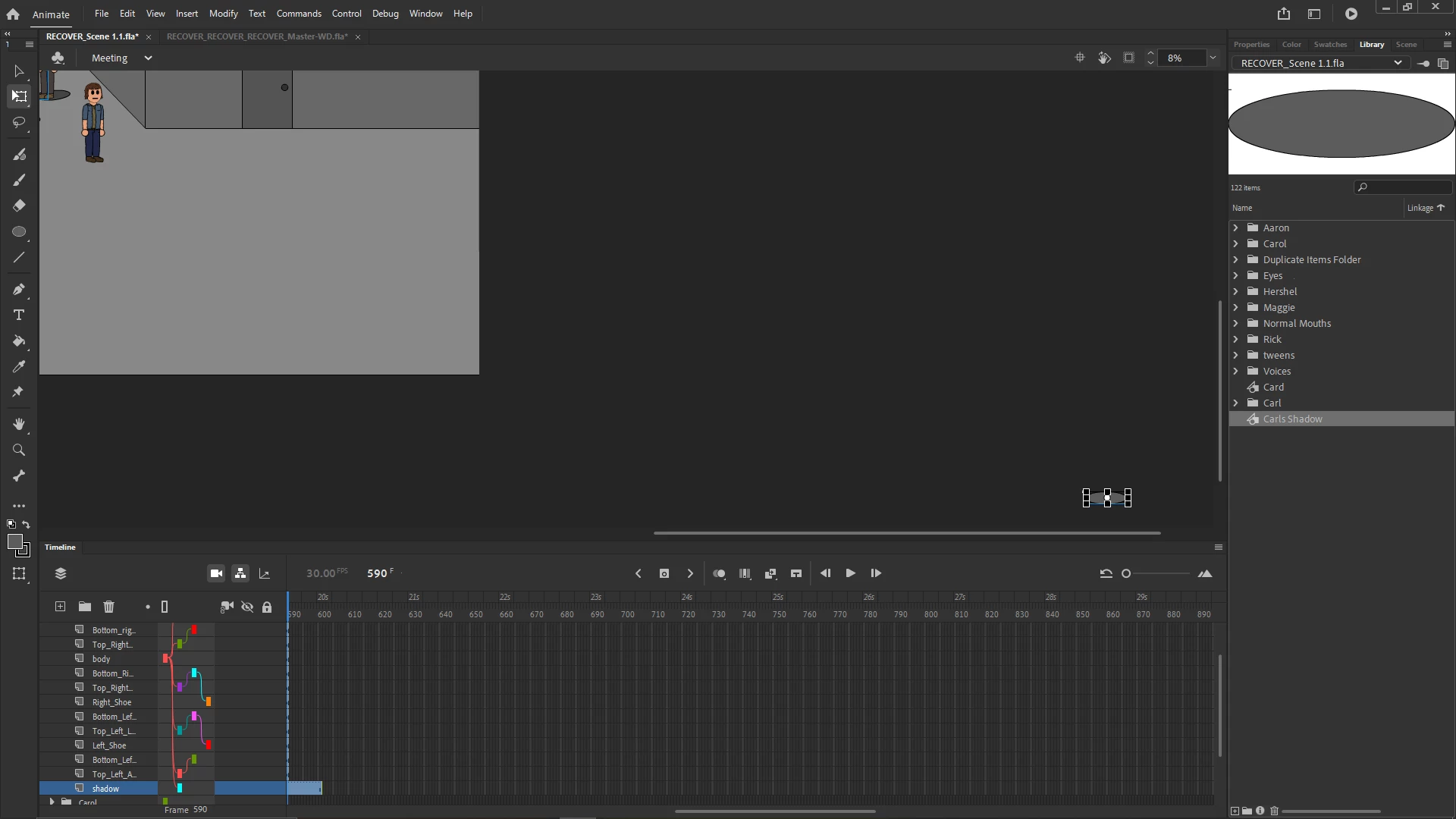The image size is (1456, 819).
Task: Select the Zoom magnifier tool
Action: [19, 450]
